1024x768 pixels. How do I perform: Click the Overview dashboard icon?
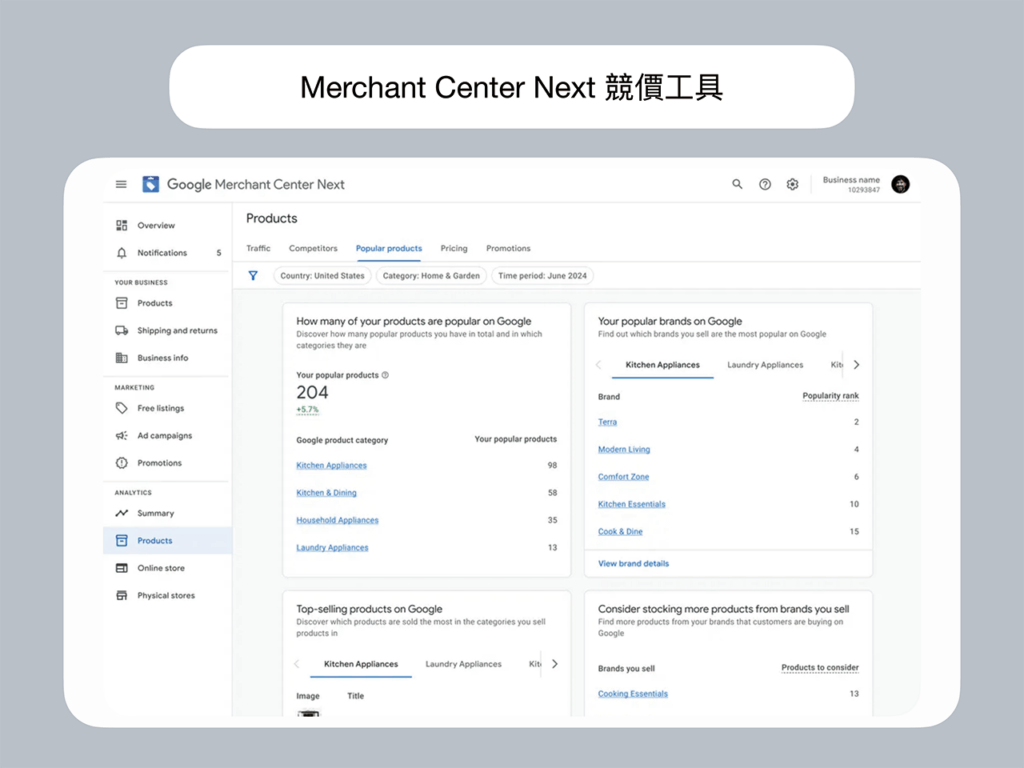(x=121, y=225)
